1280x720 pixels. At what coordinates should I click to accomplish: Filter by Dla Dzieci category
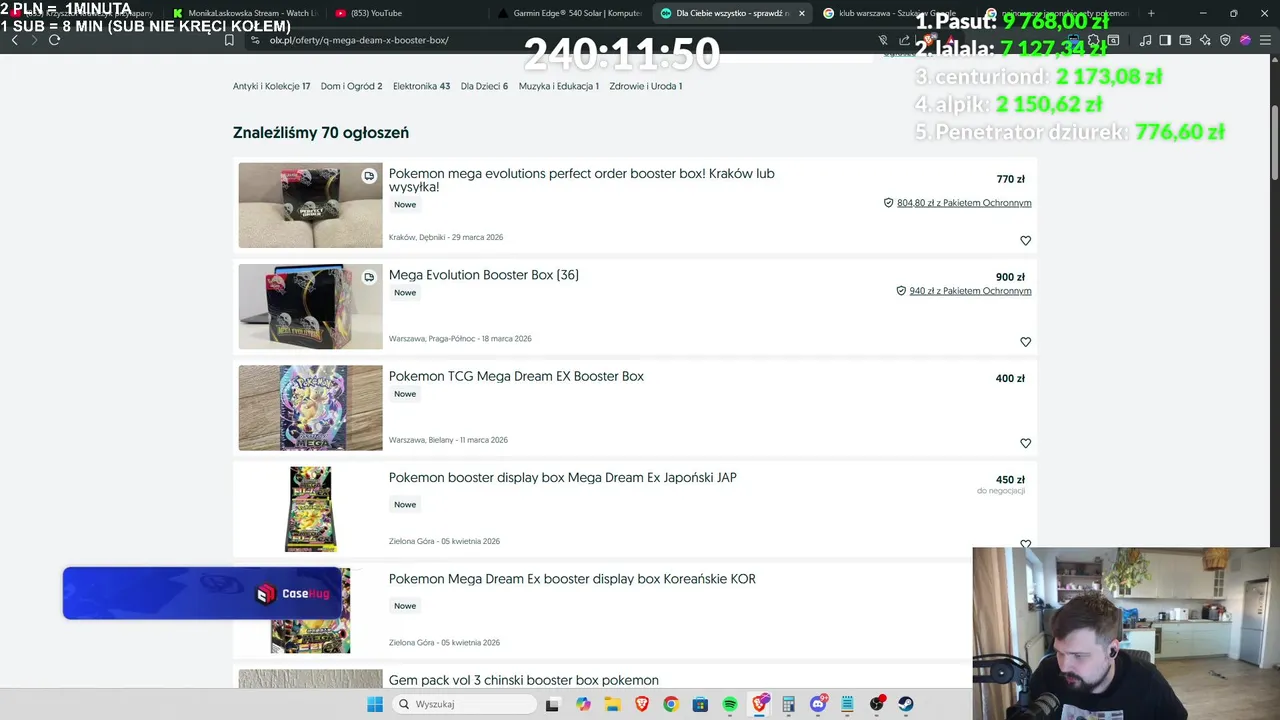[x=484, y=86]
